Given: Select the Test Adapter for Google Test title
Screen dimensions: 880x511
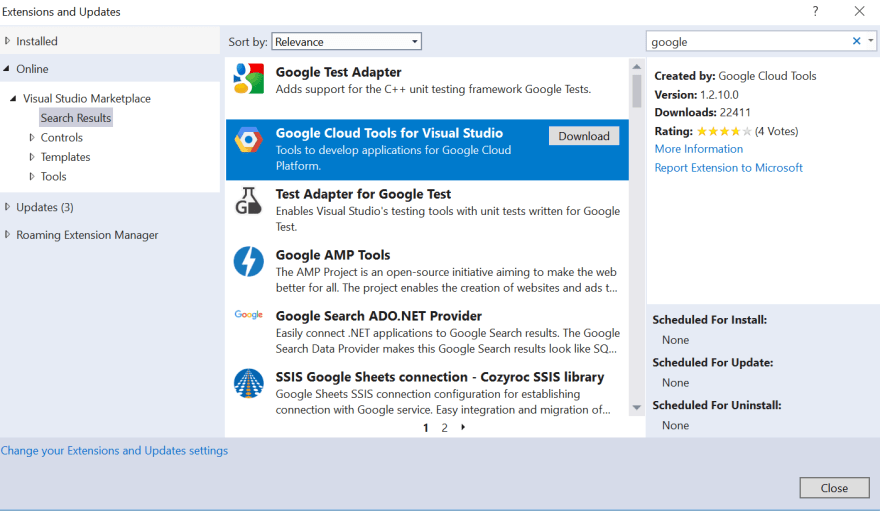Looking at the screenshot, I should (363, 194).
